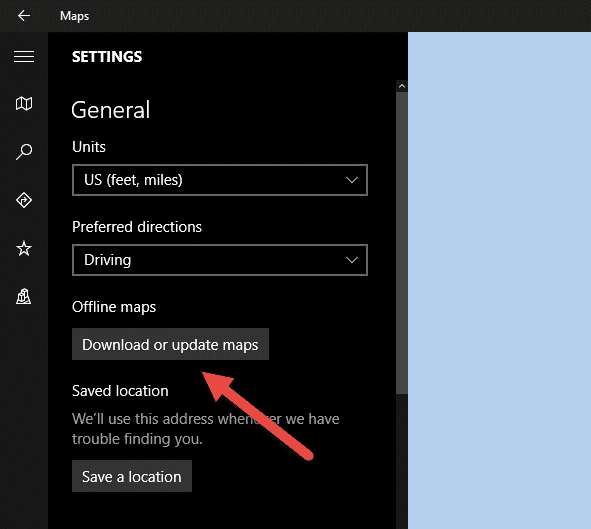Go back using the arrow beside Maps

click(24, 15)
